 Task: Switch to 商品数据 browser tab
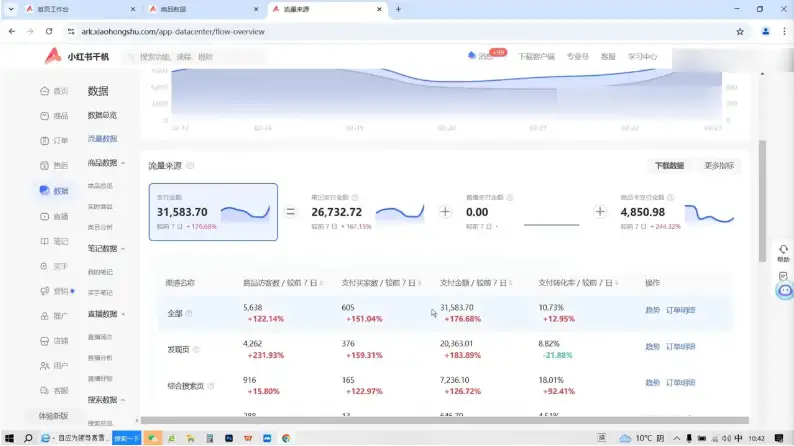[x=203, y=9]
